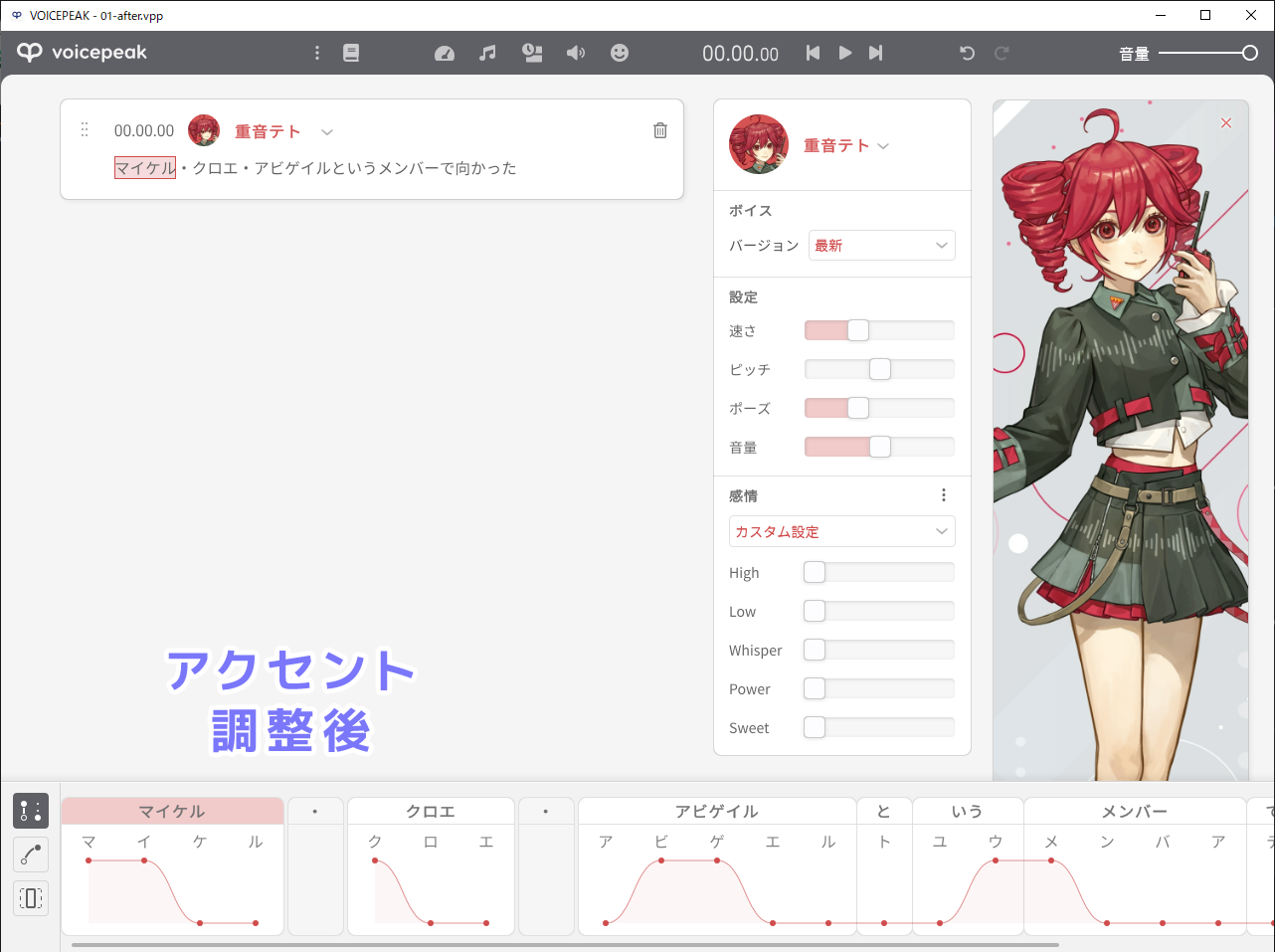Click the music note icon

click(487, 53)
